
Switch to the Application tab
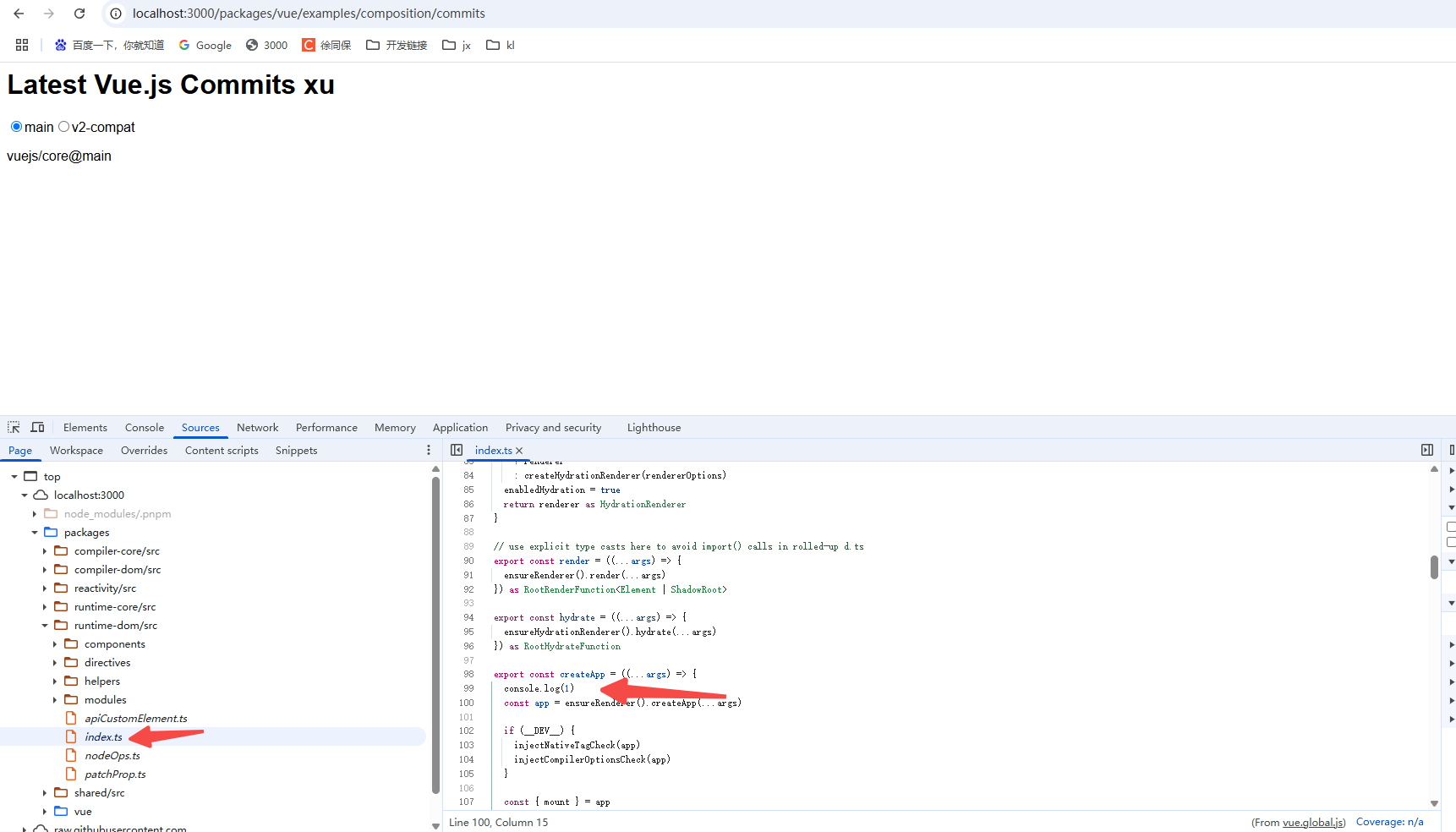point(460,427)
